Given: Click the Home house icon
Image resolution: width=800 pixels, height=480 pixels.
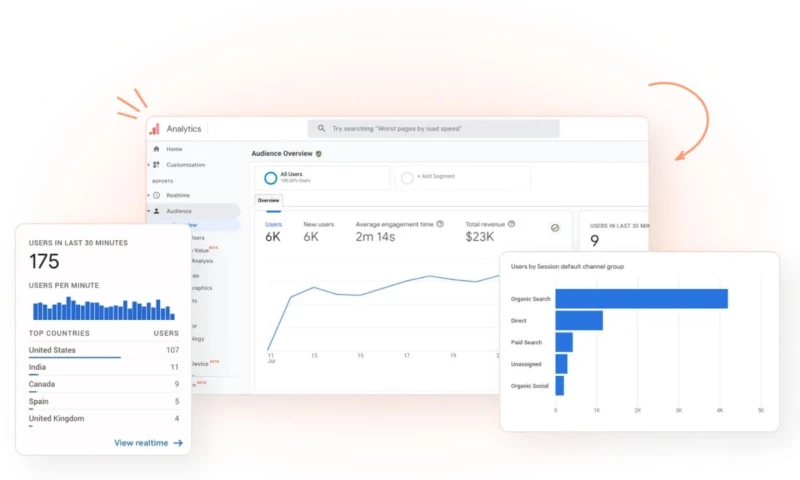Looking at the screenshot, I should point(156,149).
